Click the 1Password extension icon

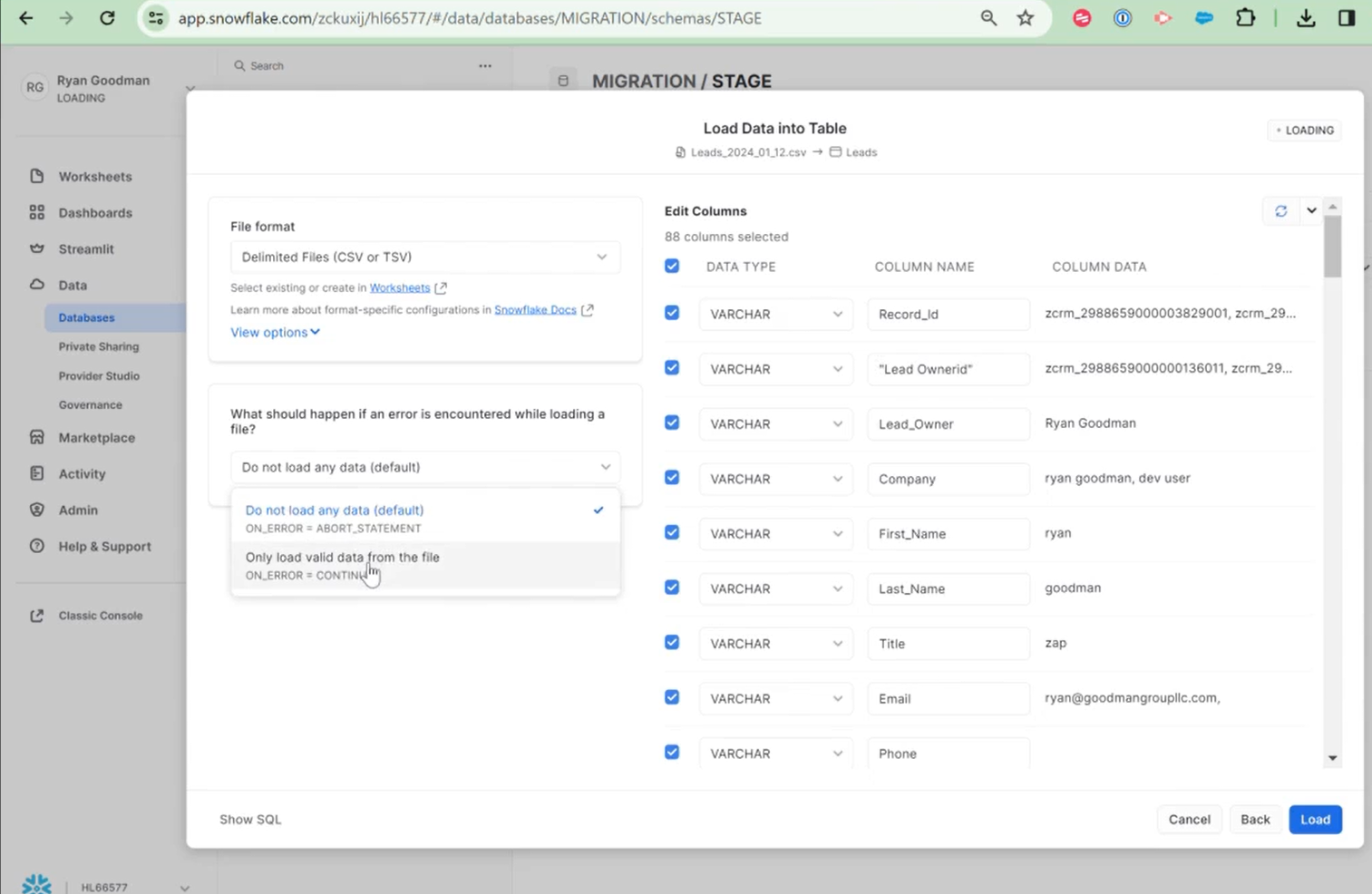tap(1123, 18)
